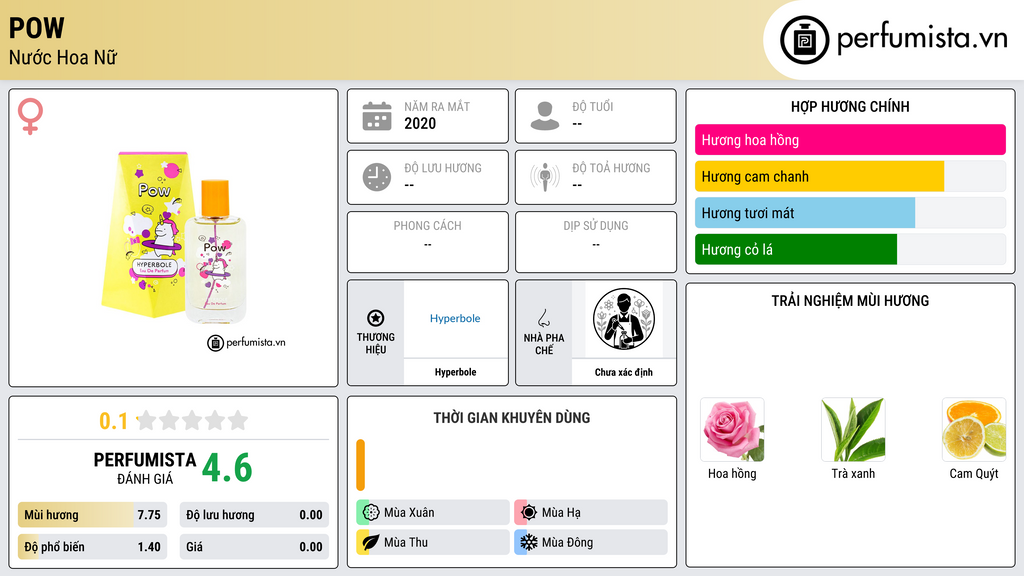Click the Mùa Hạ sun icon
This screenshot has height=576, width=1024.
529,513
